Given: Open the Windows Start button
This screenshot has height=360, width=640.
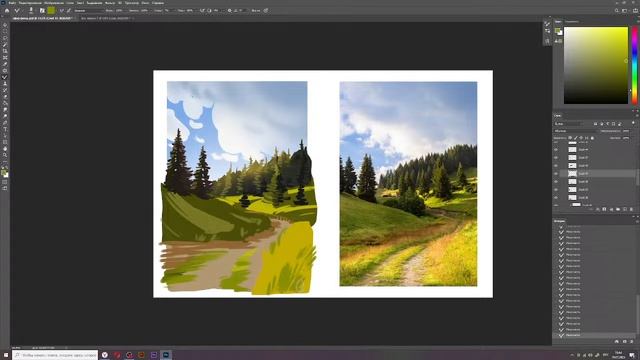Looking at the screenshot, I should point(6,355).
